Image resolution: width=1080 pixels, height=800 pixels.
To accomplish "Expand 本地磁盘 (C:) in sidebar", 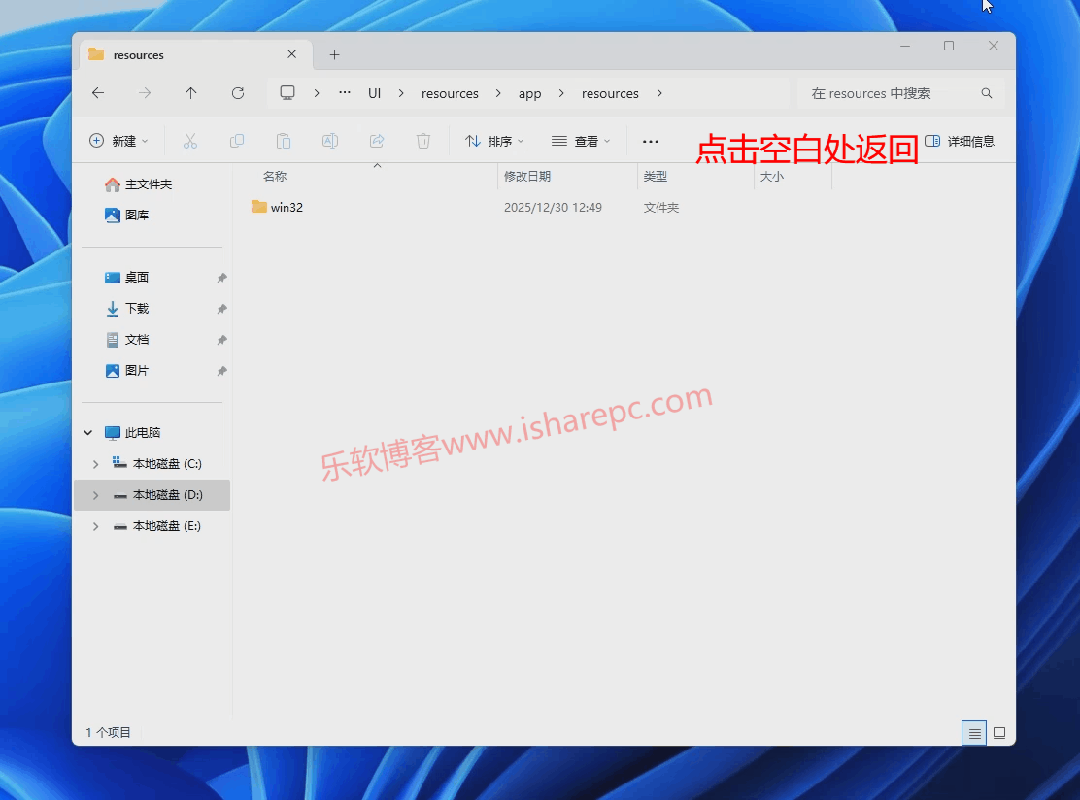I will [95, 463].
